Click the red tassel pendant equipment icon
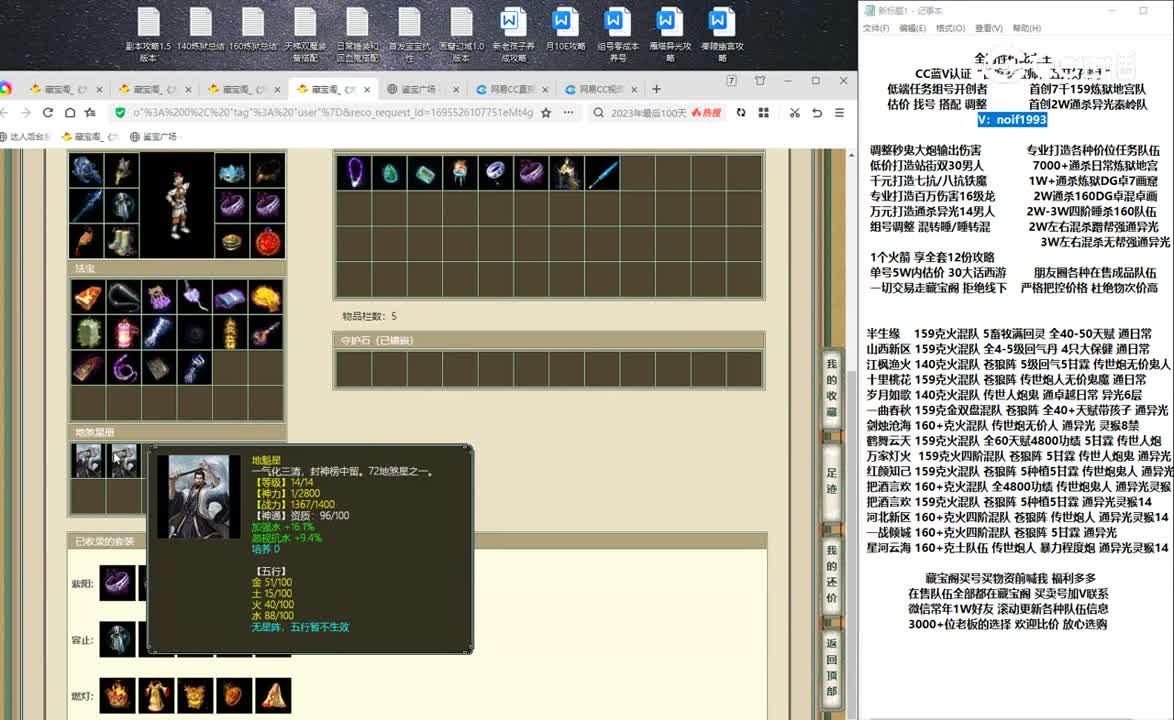The height and width of the screenshot is (720, 1174). click(x=86, y=241)
